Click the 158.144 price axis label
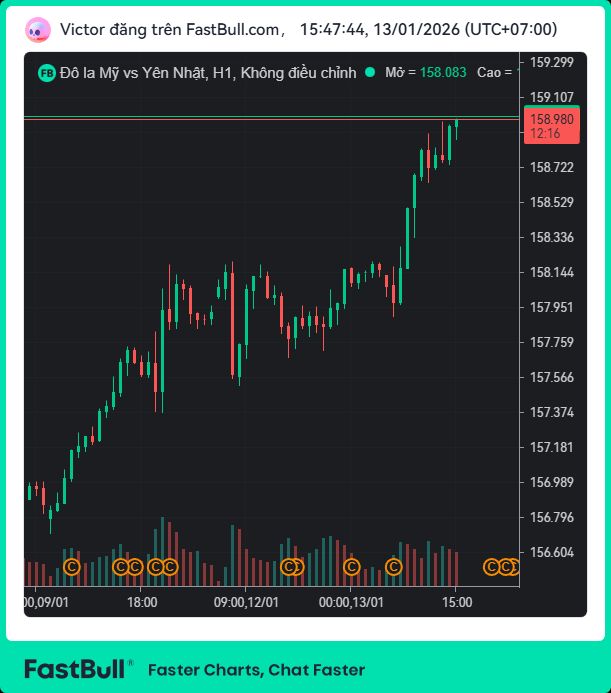 [x=551, y=272]
